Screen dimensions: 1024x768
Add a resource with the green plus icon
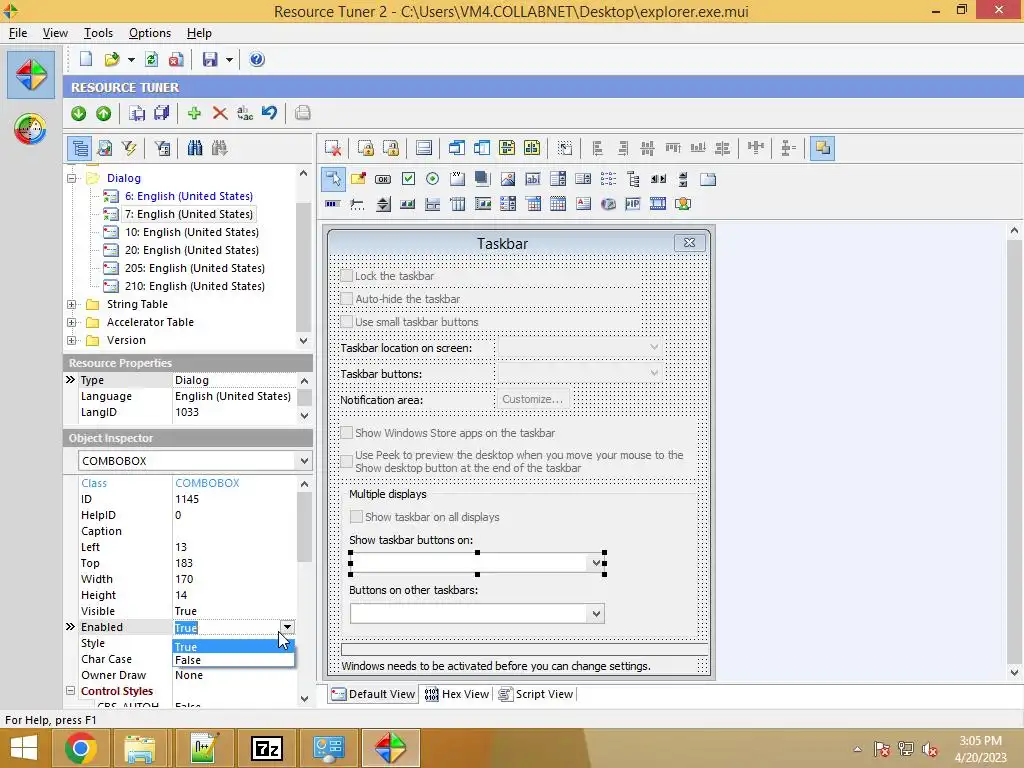coord(194,113)
